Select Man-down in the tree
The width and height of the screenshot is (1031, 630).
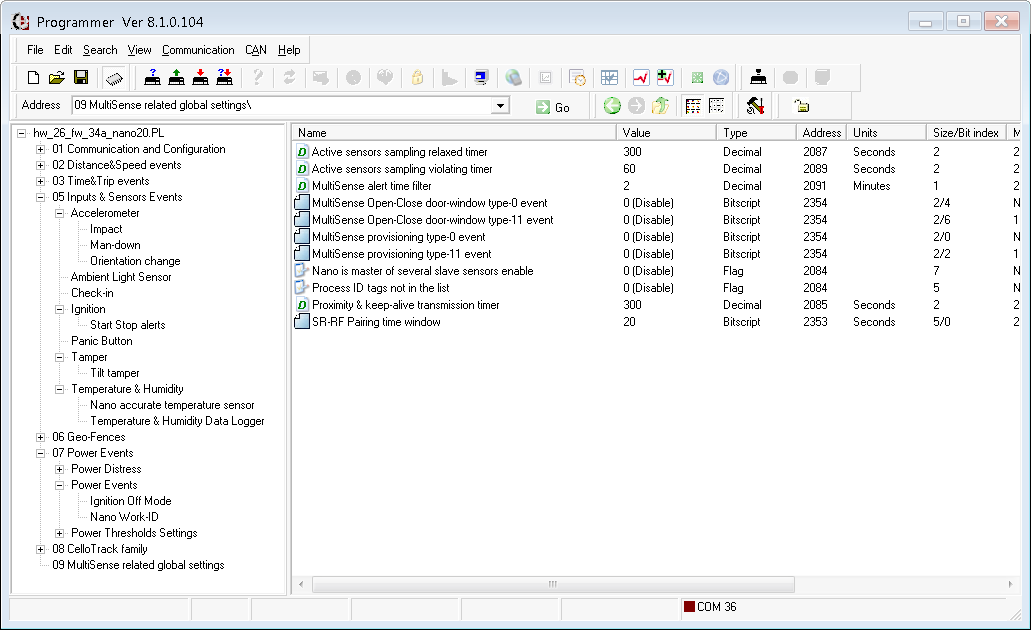pyautogui.click(x=115, y=245)
